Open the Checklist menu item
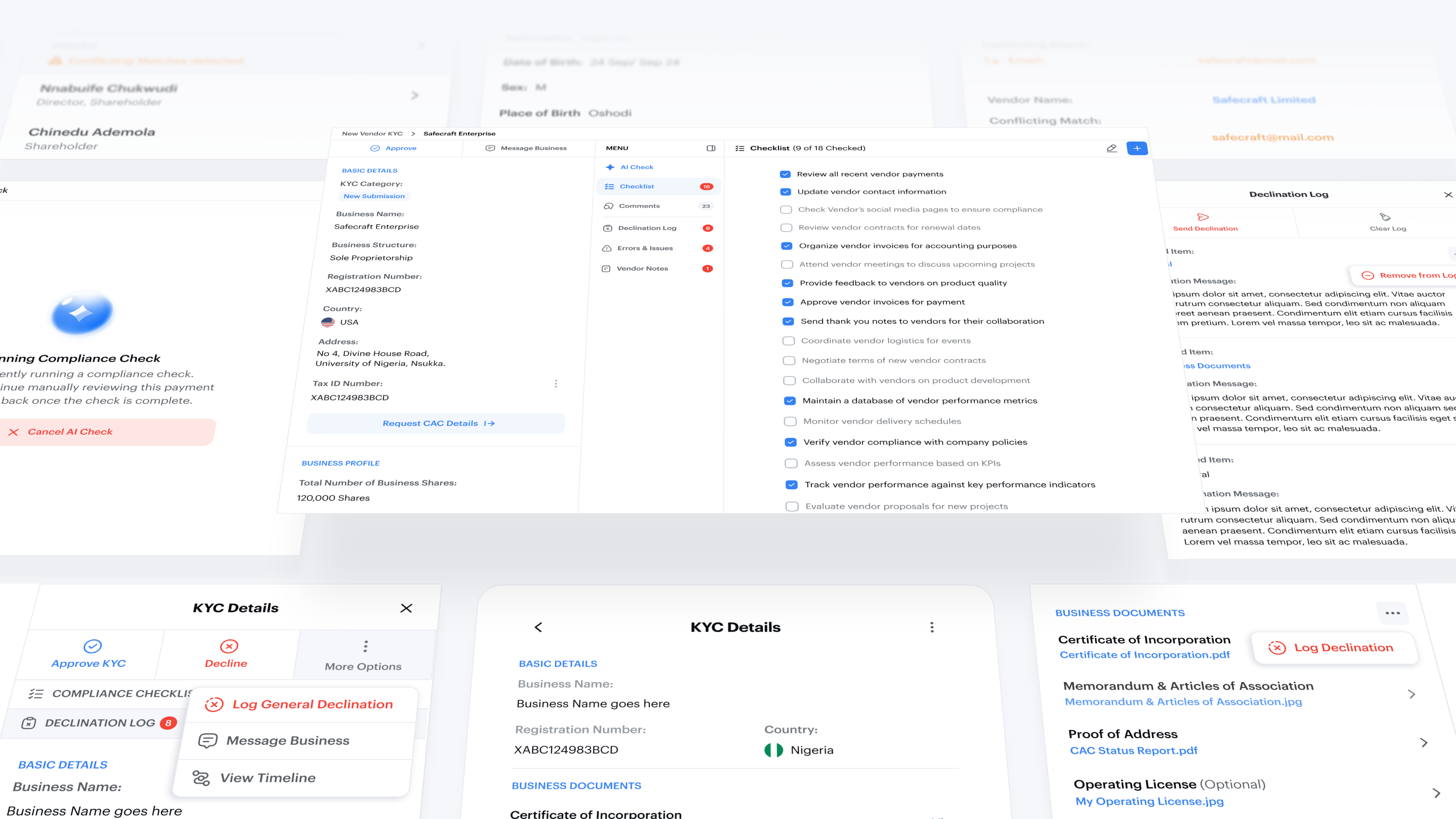Screen dimensions: 1456x819 658,187
